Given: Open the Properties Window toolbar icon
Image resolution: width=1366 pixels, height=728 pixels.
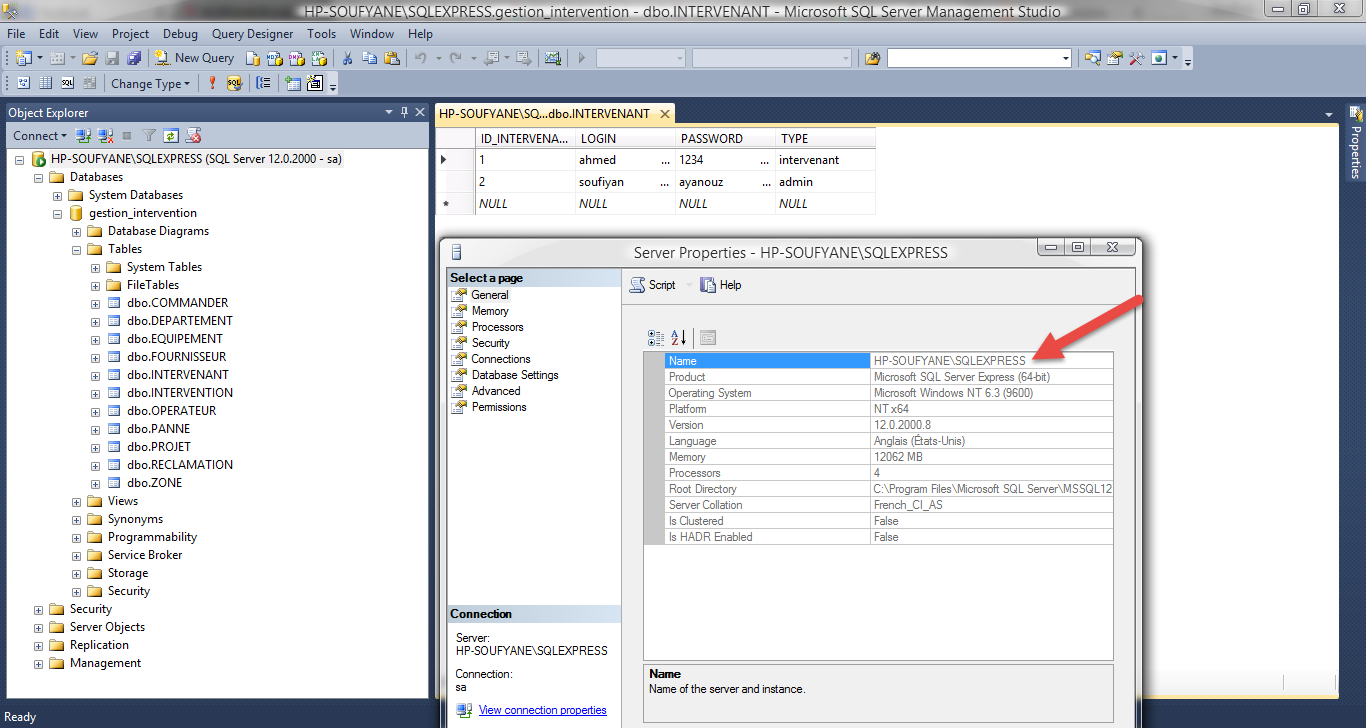Looking at the screenshot, I should 1114,58.
